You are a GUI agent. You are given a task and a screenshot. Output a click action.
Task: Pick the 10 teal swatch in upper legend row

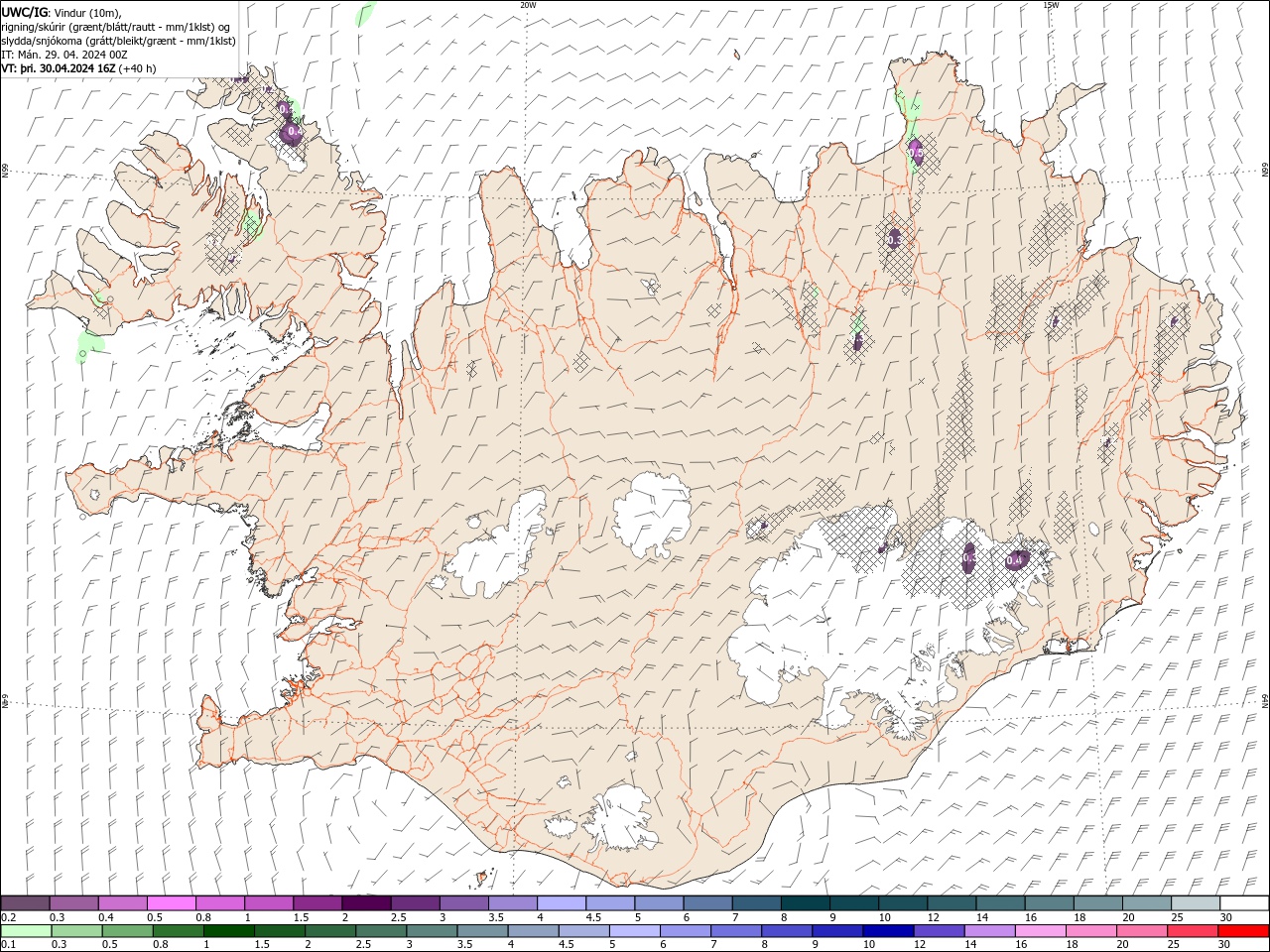click(902, 903)
